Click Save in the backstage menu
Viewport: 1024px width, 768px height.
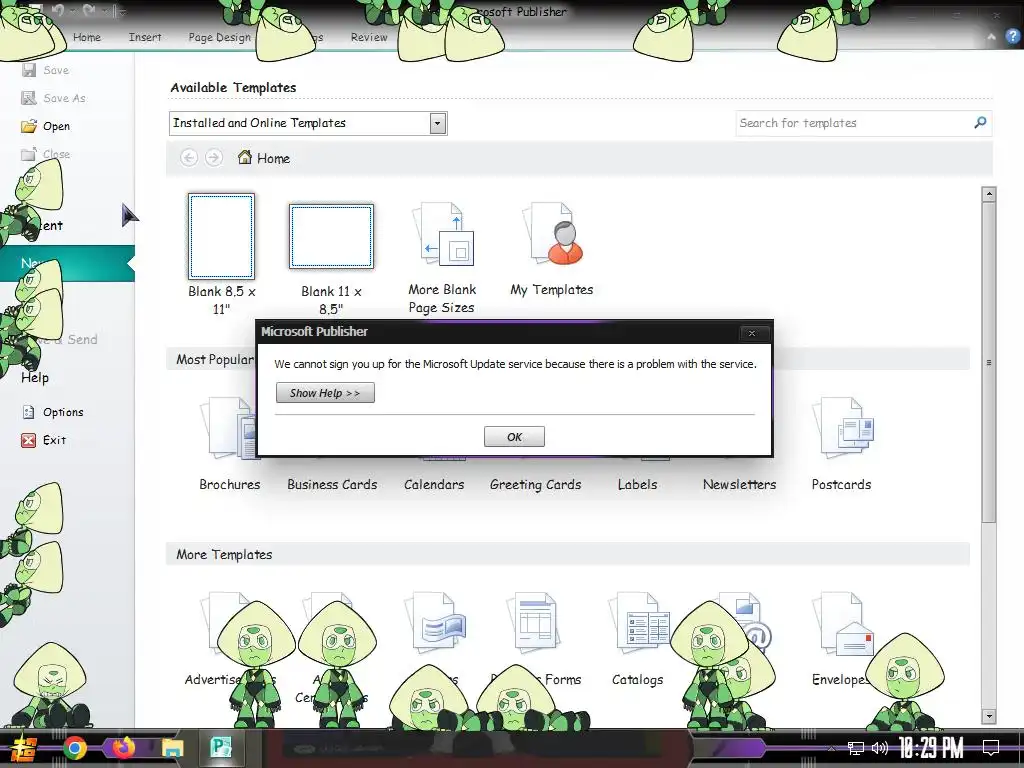pyautogui.click(x=46, y=70)
